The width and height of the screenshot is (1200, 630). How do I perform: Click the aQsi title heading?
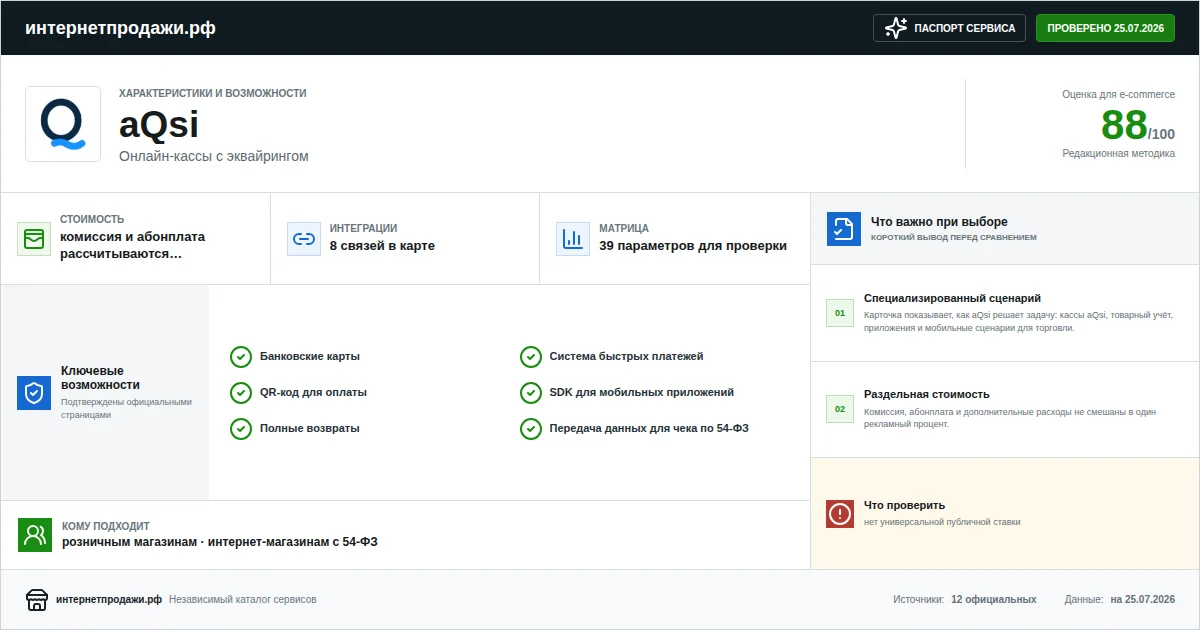(159, 125)
